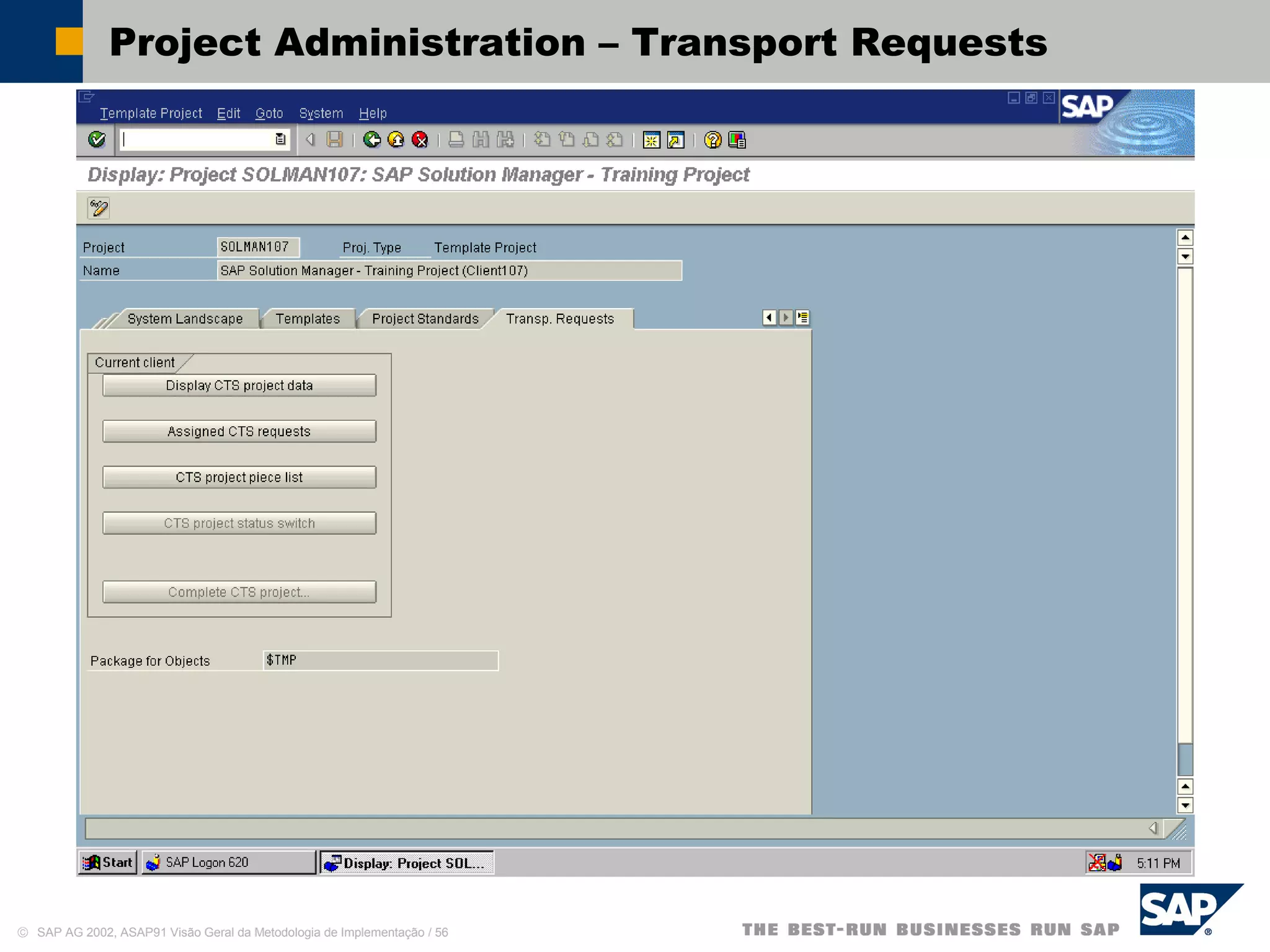
Task: Open the Help menu
Action: (x=373, y=113)
